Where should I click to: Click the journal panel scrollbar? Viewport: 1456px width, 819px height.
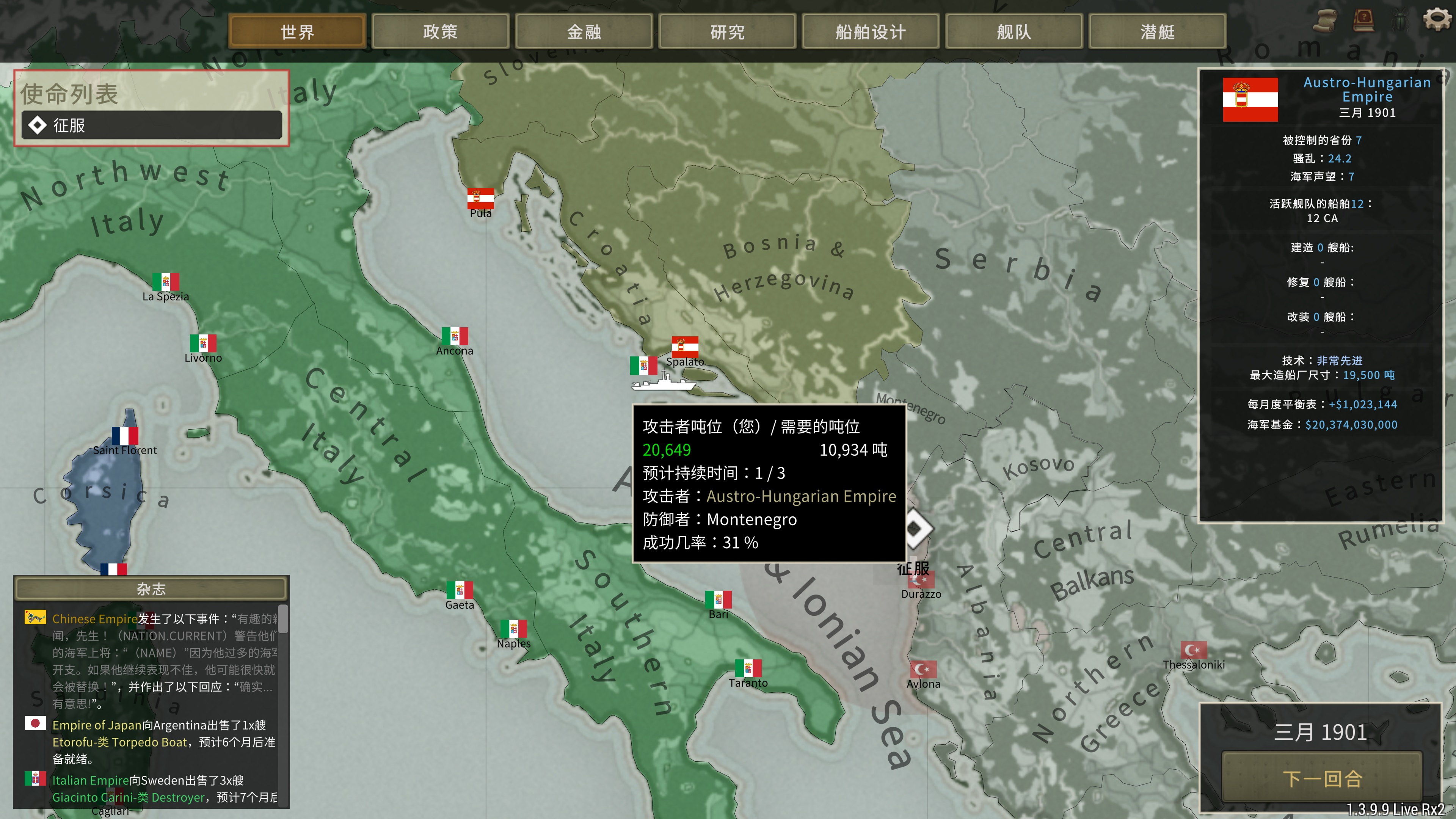click(283, 620)
